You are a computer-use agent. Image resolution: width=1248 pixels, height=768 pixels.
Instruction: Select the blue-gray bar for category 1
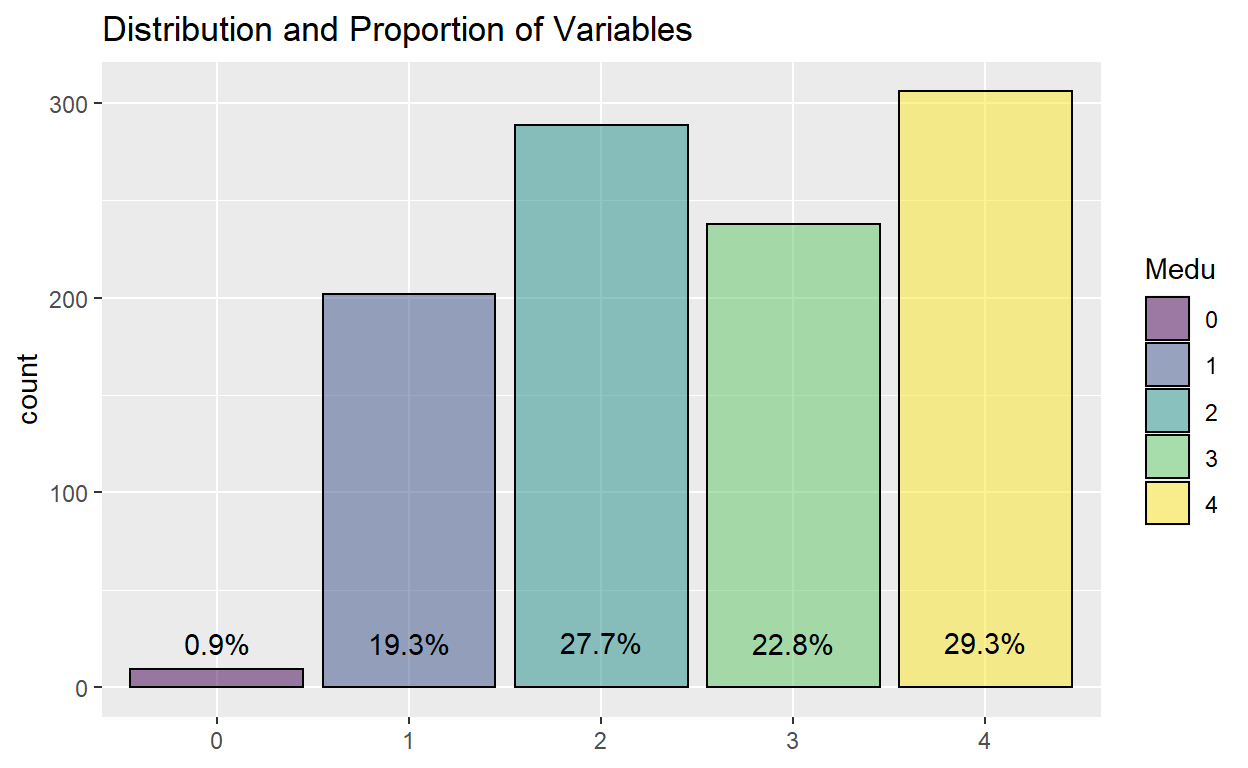pos(408,480)
